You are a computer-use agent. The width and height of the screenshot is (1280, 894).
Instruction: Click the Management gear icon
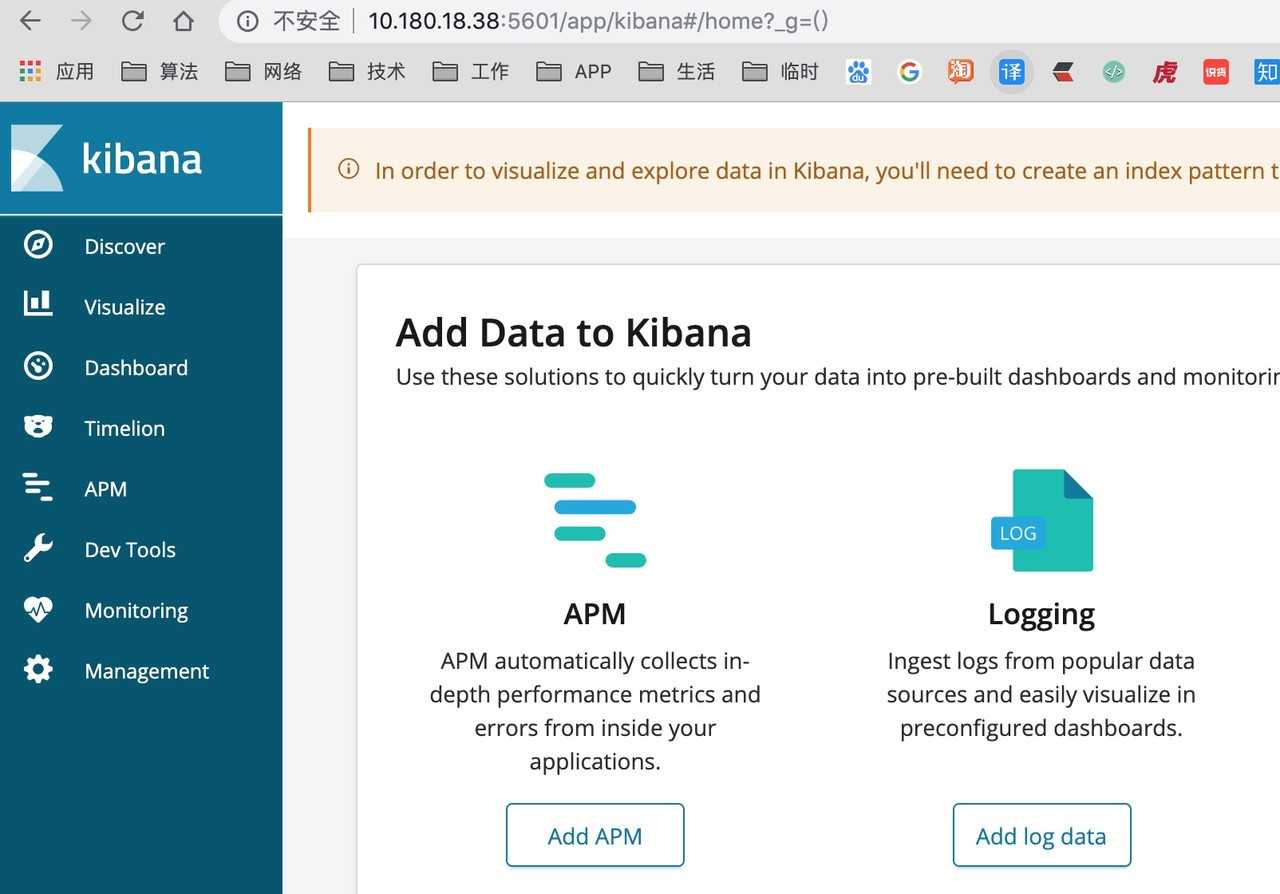pyautogui.click(x=38, y=669)
